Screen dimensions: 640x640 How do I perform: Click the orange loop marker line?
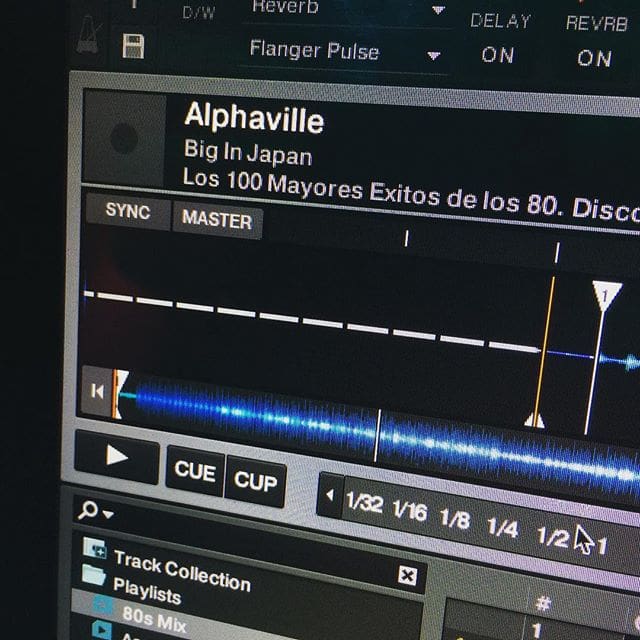click(544, 351)
